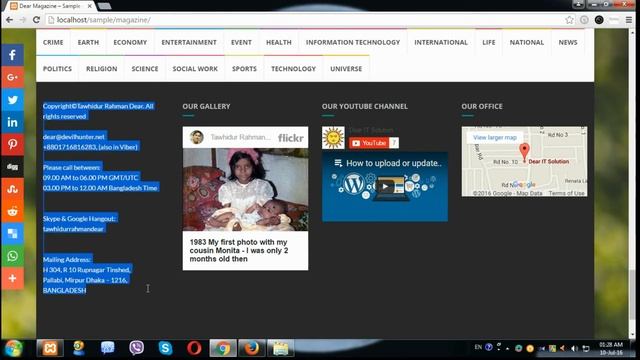Open the ENTERTAINMENT category
The height and width of the screenshot is (360, 640).
[x=189, y=42]
